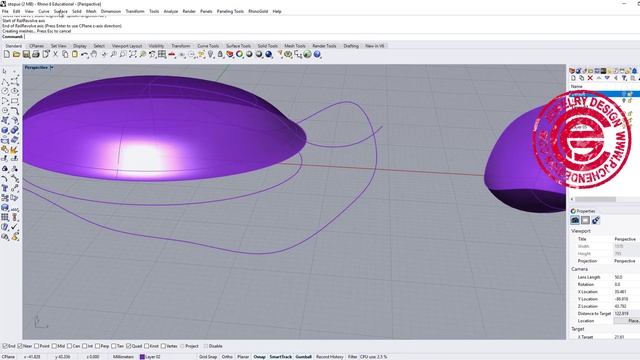Click the Cut scissors icon

coord(56,54)
